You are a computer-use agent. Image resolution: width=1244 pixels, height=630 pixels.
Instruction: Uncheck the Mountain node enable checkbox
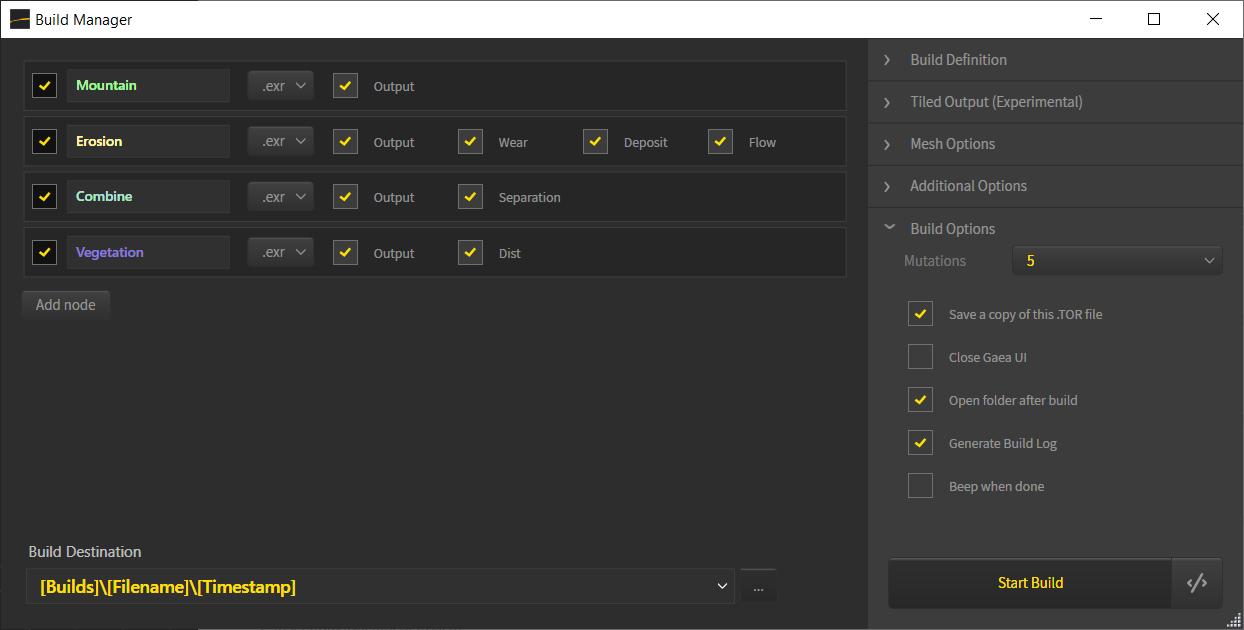pyautogui.click(x=44, y=86)
